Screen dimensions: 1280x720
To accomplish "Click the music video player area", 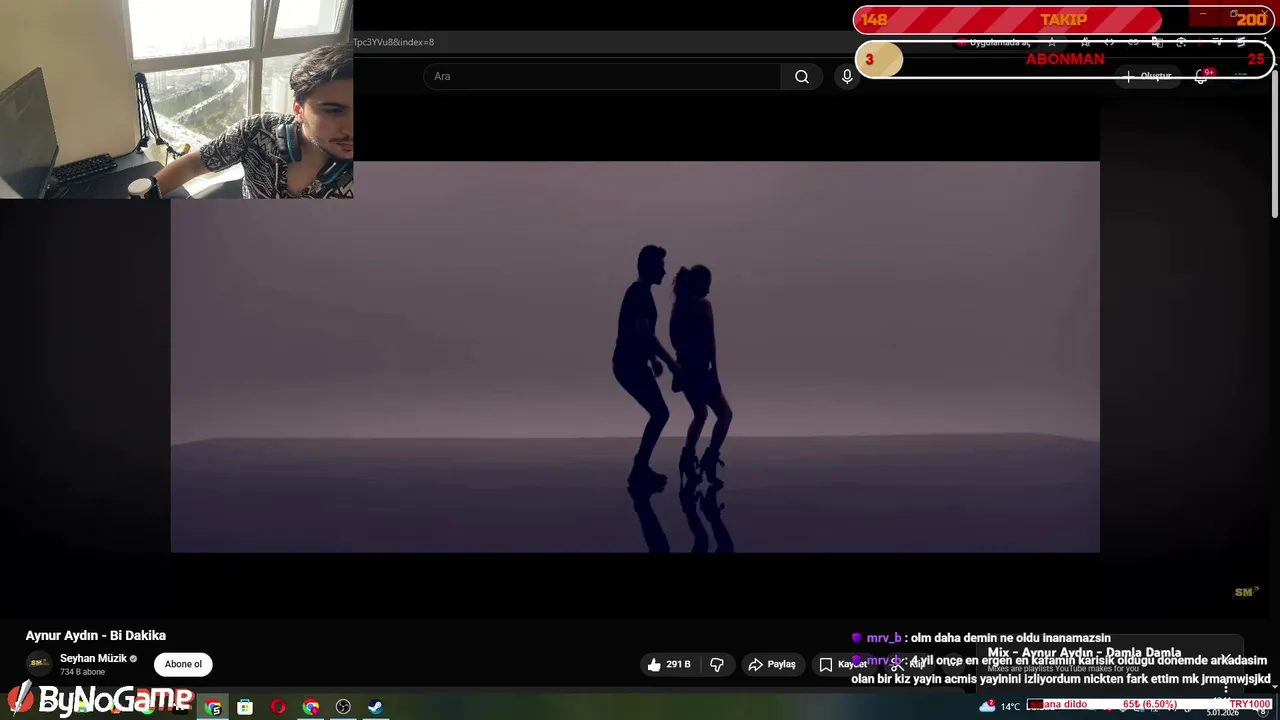I will (635, 357).
